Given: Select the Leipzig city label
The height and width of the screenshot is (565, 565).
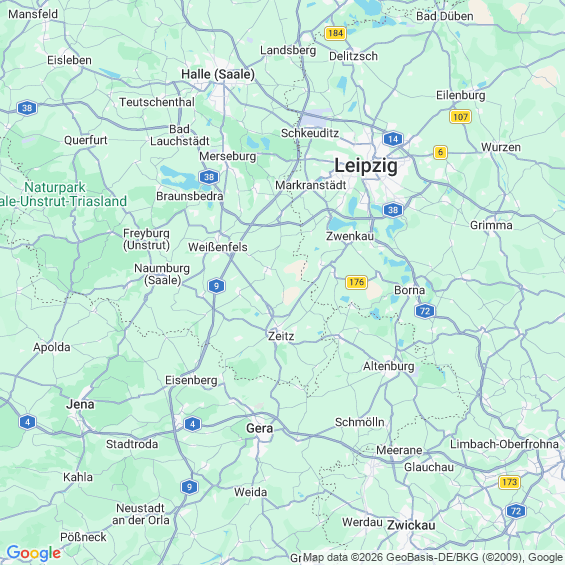Looking at the screenshot, I should click(366, 166).
